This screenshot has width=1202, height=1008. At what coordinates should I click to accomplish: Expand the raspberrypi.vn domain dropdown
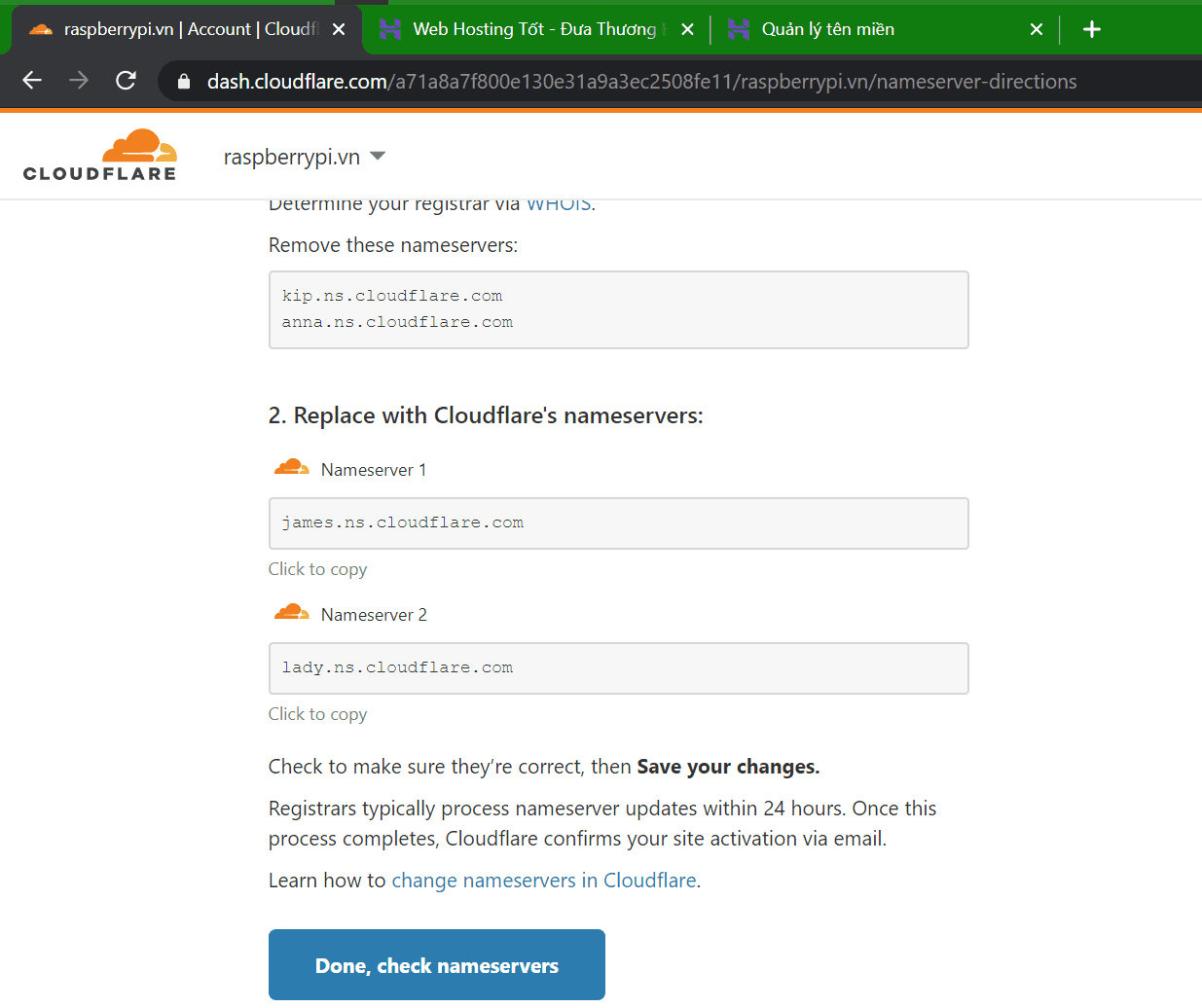(378, 157)
